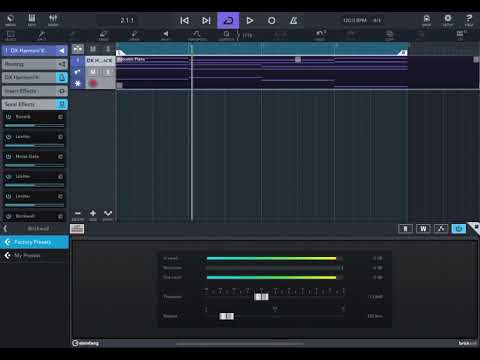Open the Brickwall slot editor icon

coord(60,216)
